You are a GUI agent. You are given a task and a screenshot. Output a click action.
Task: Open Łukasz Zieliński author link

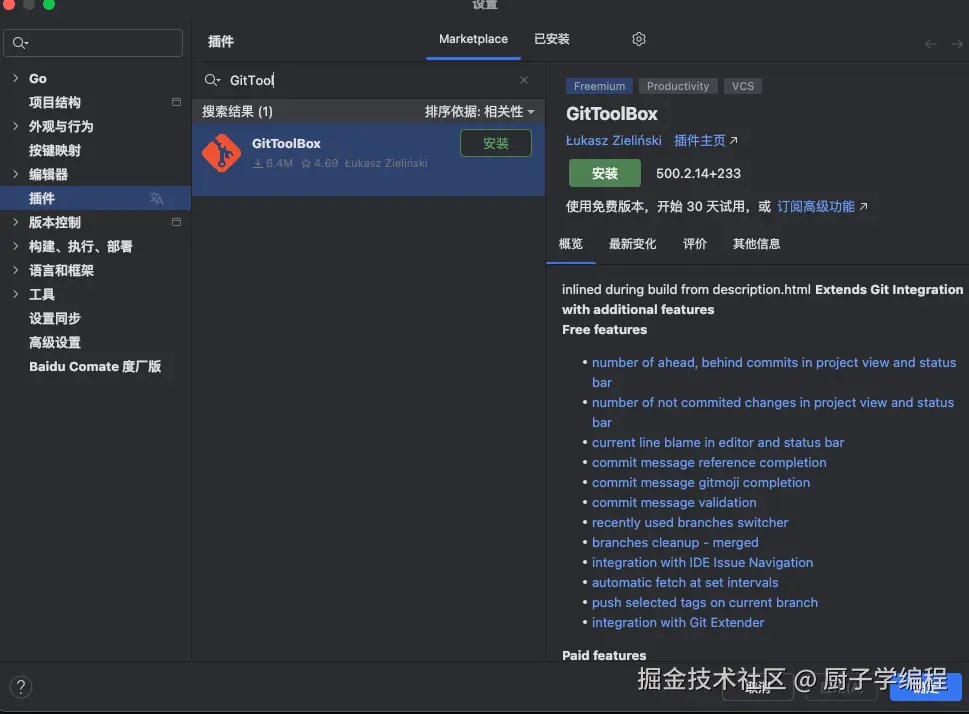(614, 140)
